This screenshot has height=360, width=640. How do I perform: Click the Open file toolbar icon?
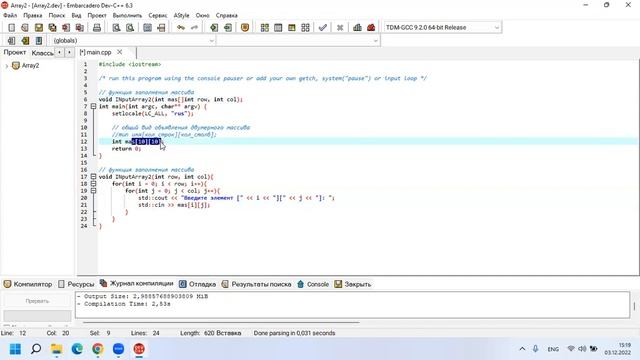25,27
